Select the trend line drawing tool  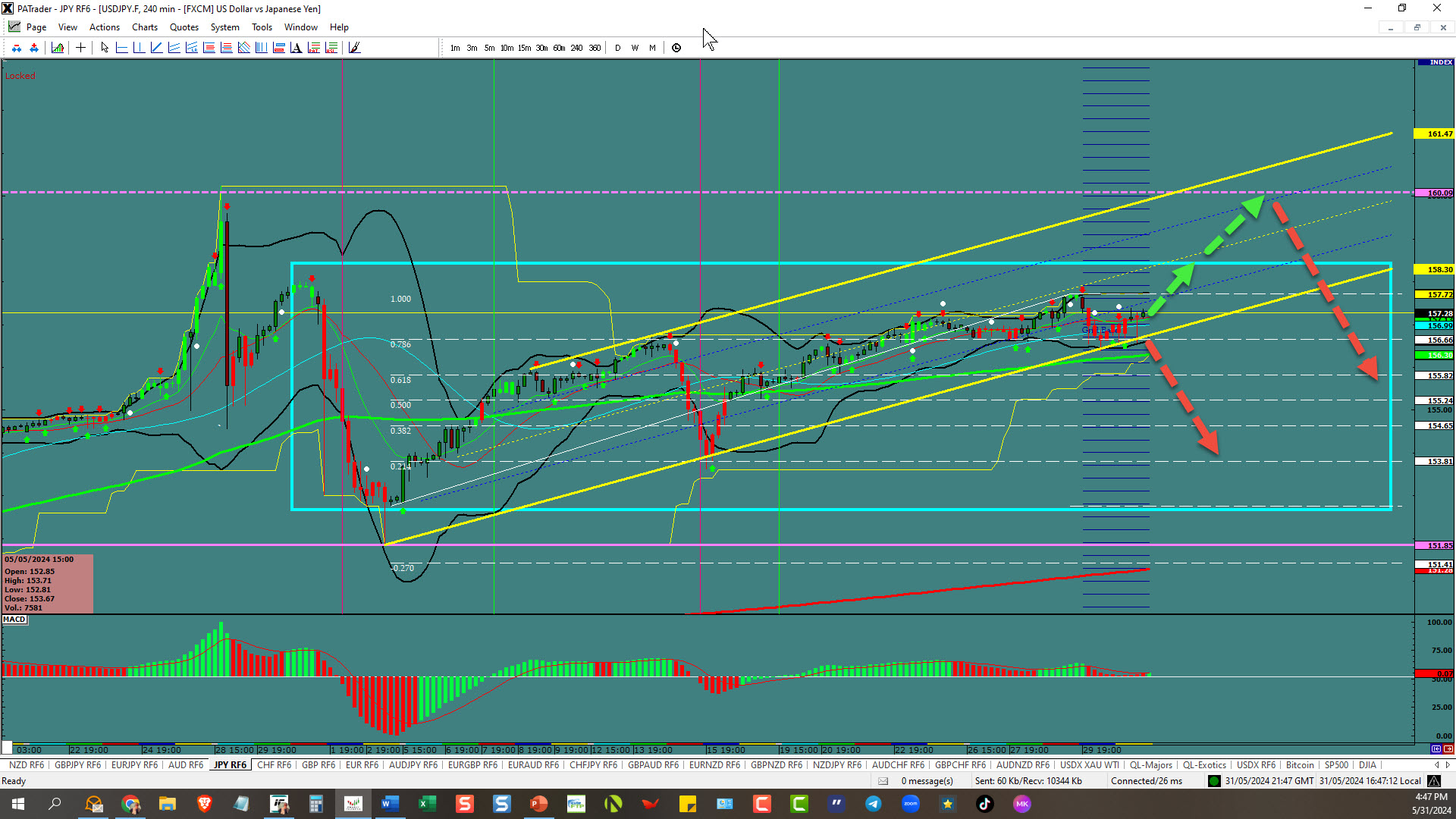coord(156,48)
